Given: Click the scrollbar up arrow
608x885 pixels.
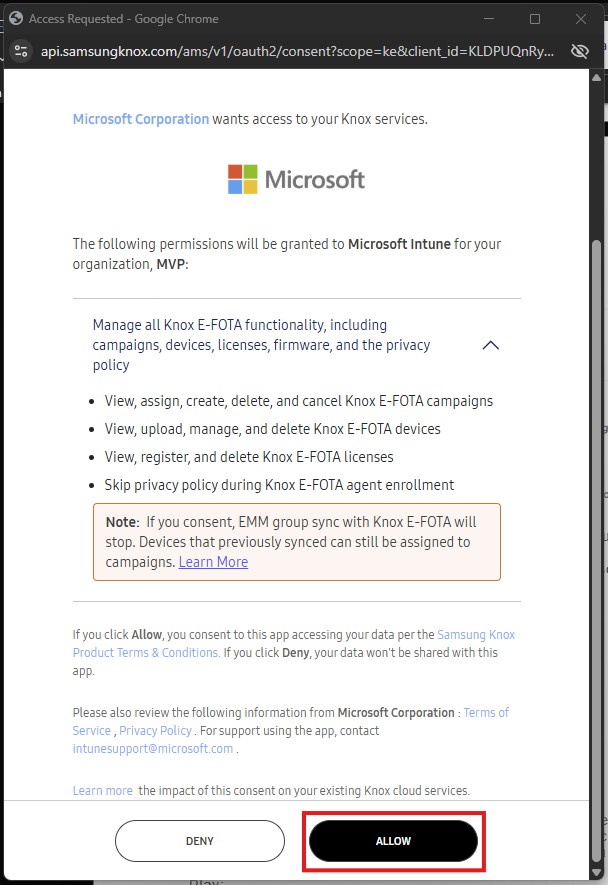Looking at the screenshot, I should (596, 78).
